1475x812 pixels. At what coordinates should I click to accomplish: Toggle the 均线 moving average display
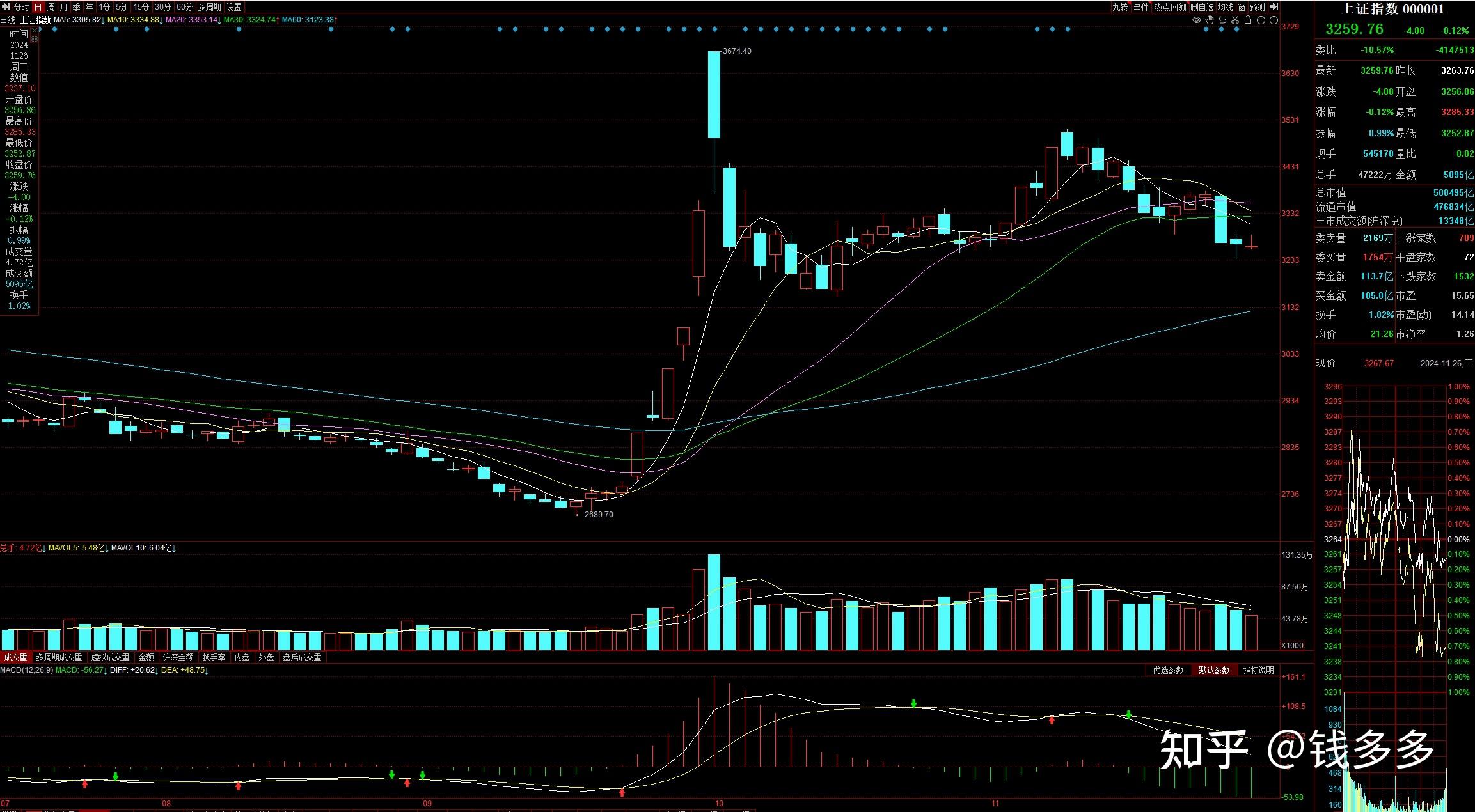pos(1225,7)
